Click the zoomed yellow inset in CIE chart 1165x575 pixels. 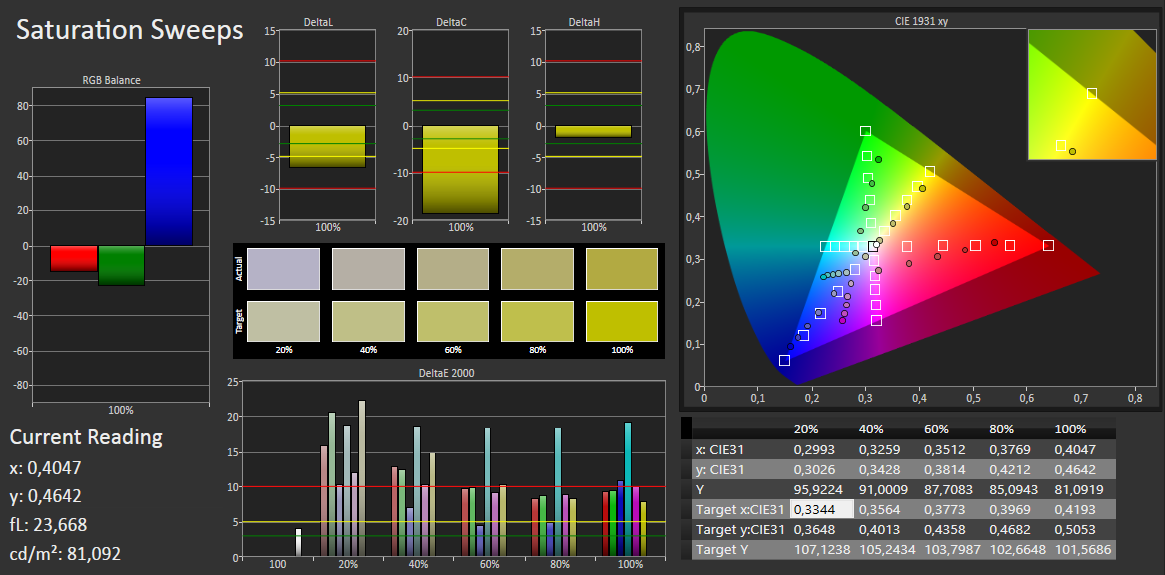pyautogui.click(x=1092, y=94)
